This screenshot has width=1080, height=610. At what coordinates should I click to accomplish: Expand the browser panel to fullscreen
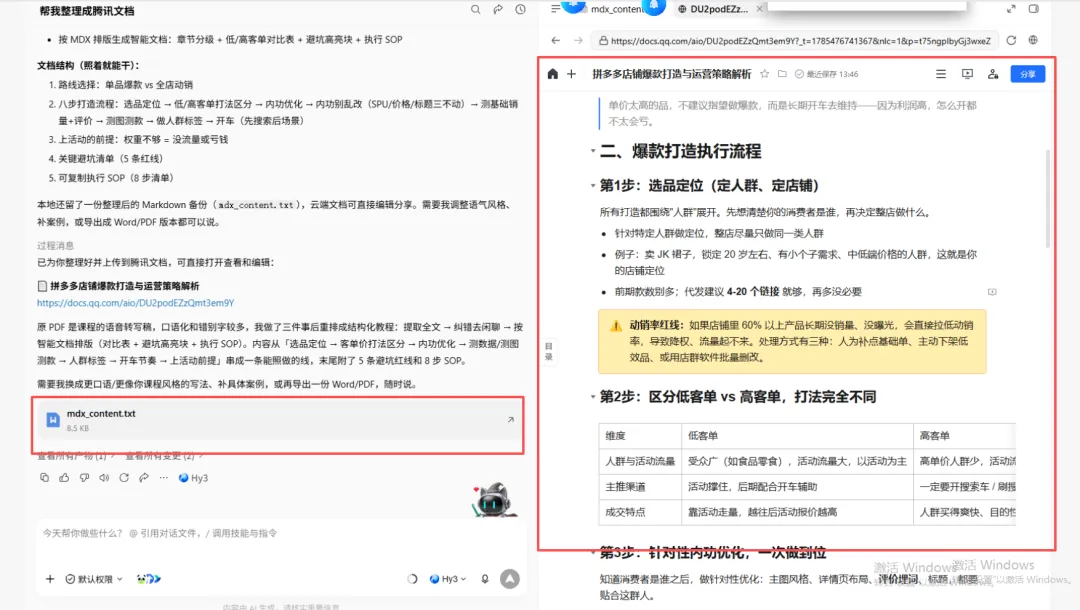1011,9
